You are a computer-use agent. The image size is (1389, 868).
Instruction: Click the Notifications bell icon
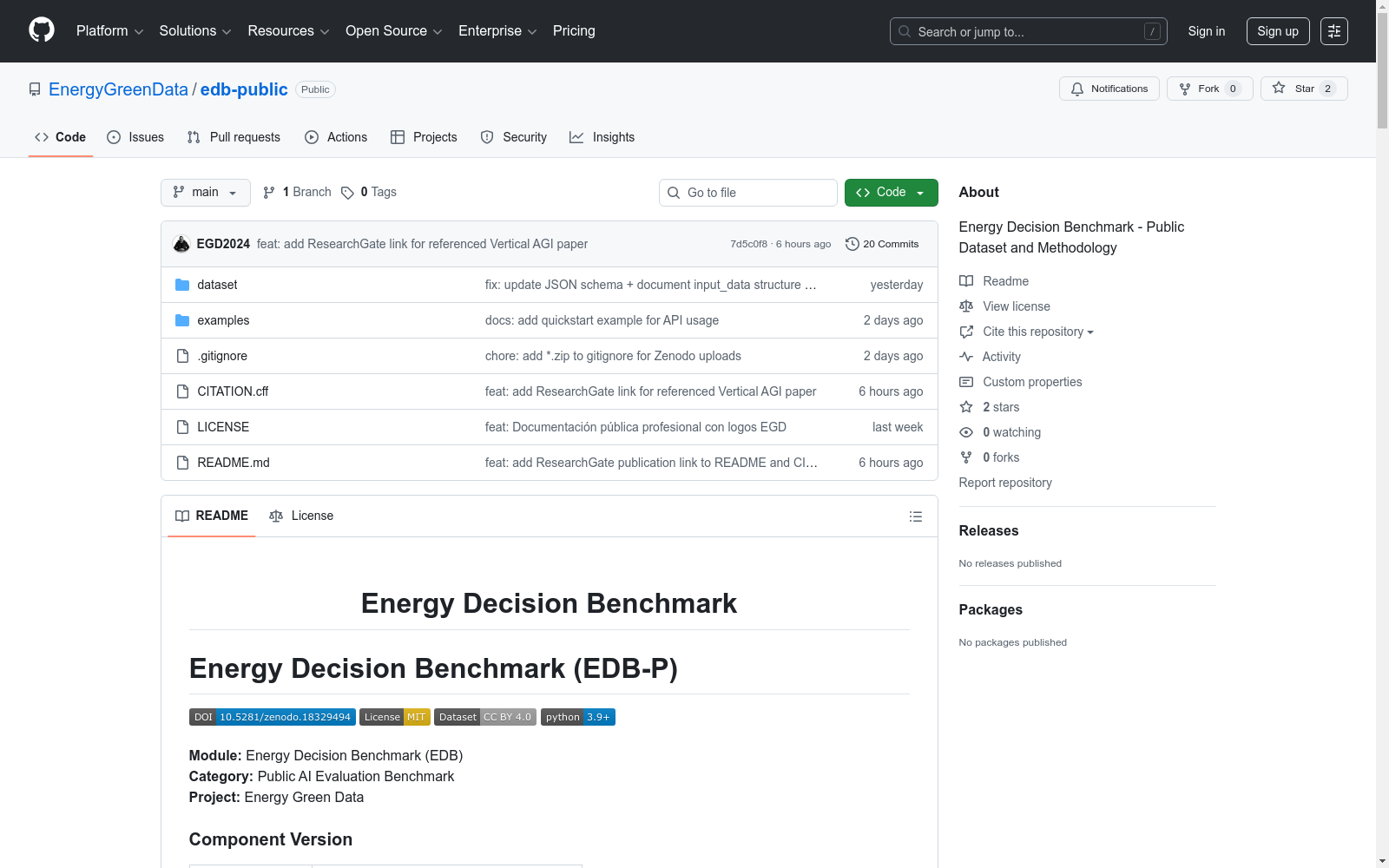(1077, 89)
